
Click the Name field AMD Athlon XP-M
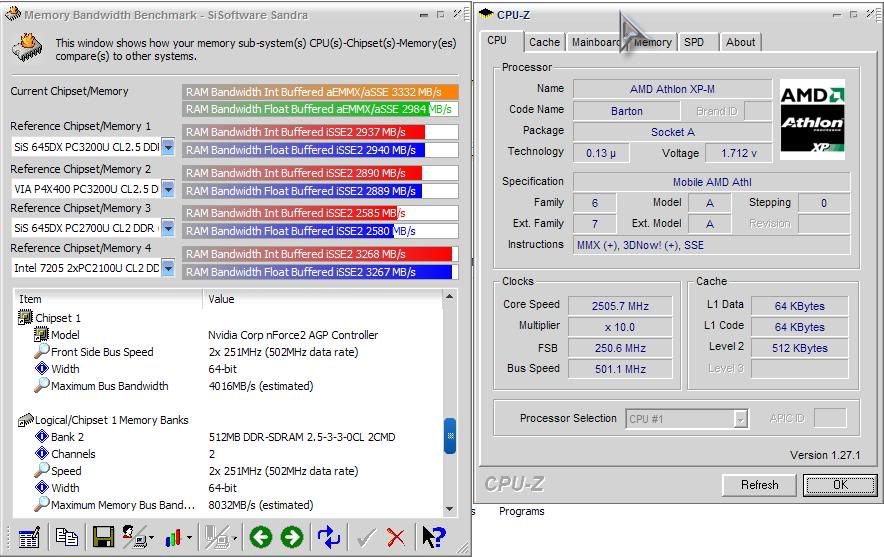click(672, 89)
